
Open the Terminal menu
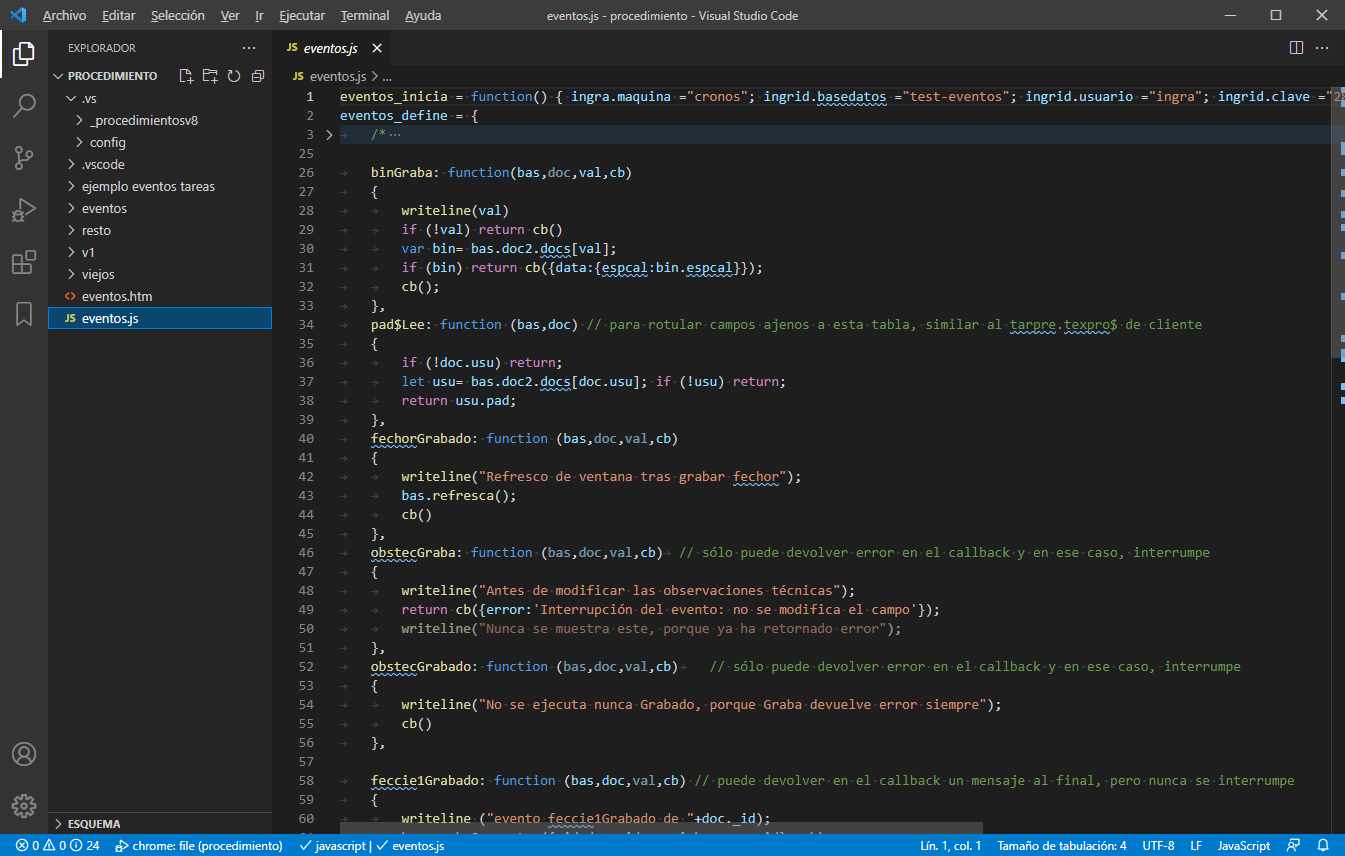click(x=365, y=16)
